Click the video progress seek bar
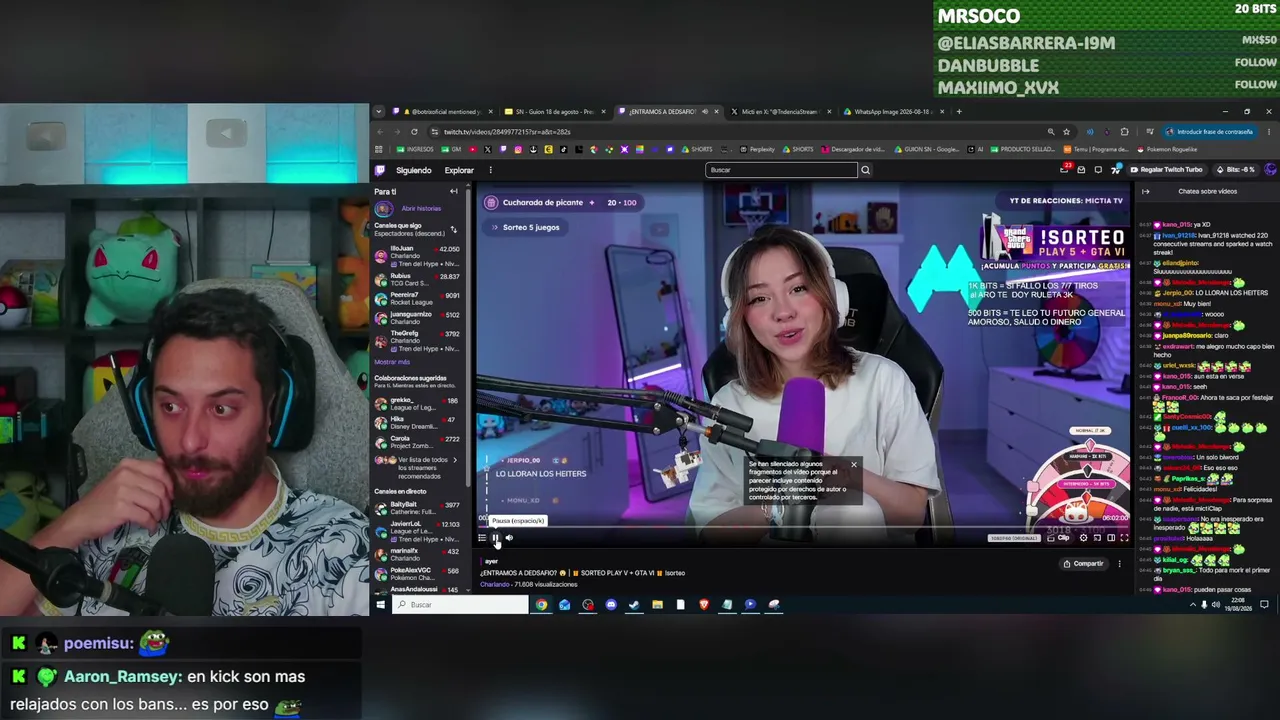Screen dimensions: 1280x720 click(x=803, y=527)
